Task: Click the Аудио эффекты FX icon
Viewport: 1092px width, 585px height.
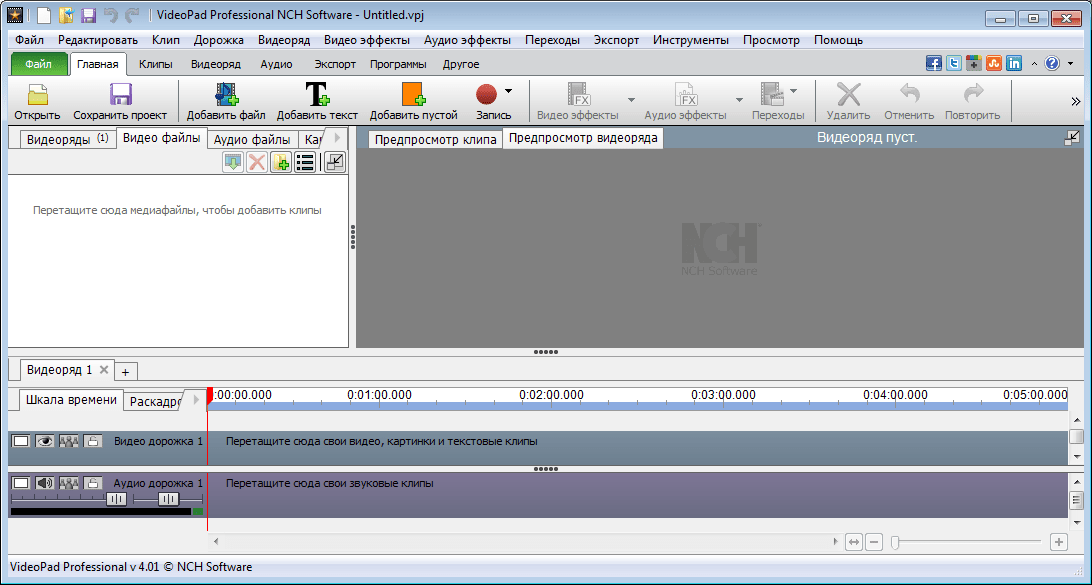Action: (685, 94)
